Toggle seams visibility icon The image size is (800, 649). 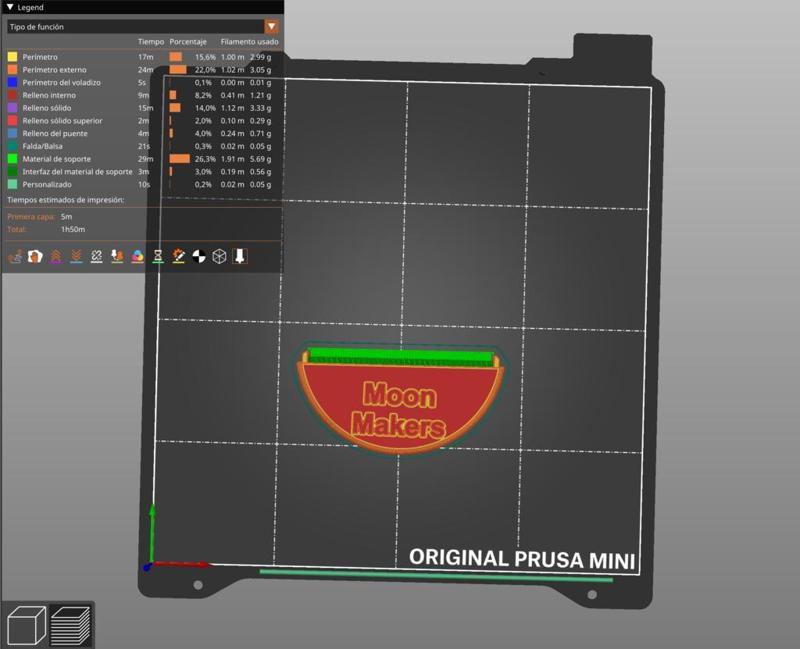(96, 256)
